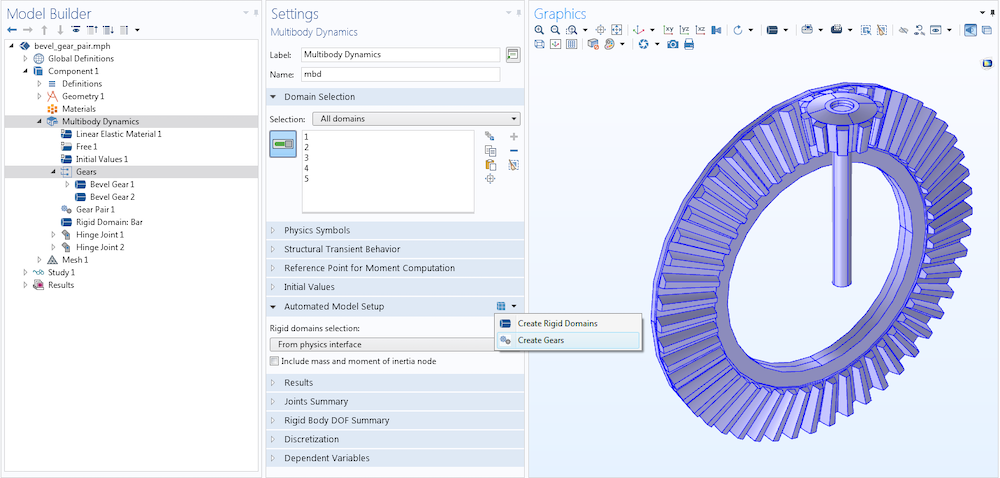
Task: Remove from selection with the minus icon
Action: point(514,150)
